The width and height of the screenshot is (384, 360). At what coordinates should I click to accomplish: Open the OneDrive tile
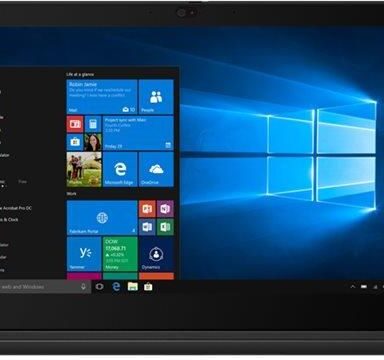click(x=156, y=169)
